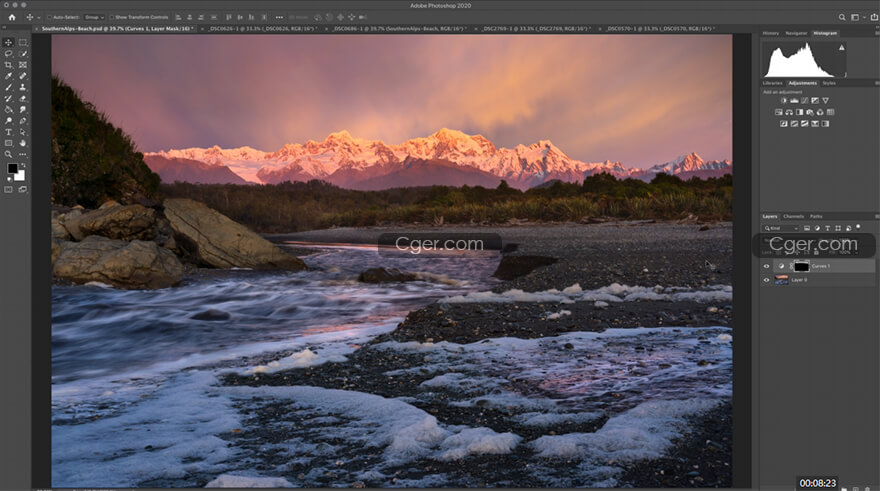Open the layer Kind filter dropdown
The width and height of the screenshot is (880, 491).
782,228
